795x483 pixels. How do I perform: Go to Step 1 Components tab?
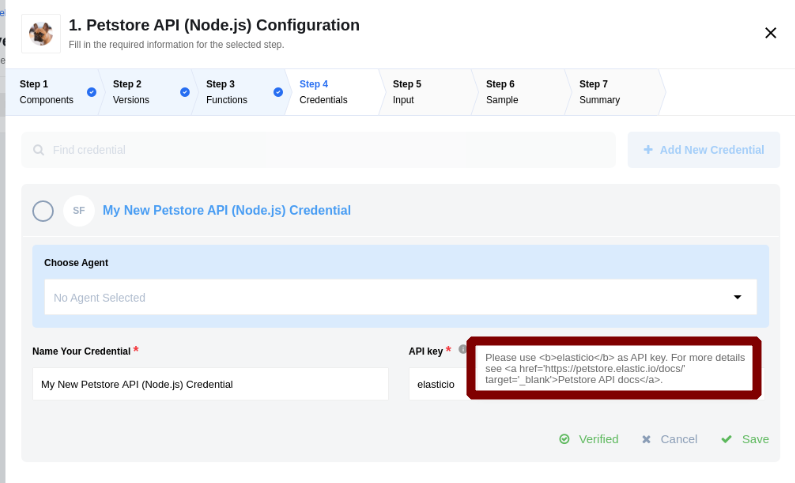coord(51,92)
